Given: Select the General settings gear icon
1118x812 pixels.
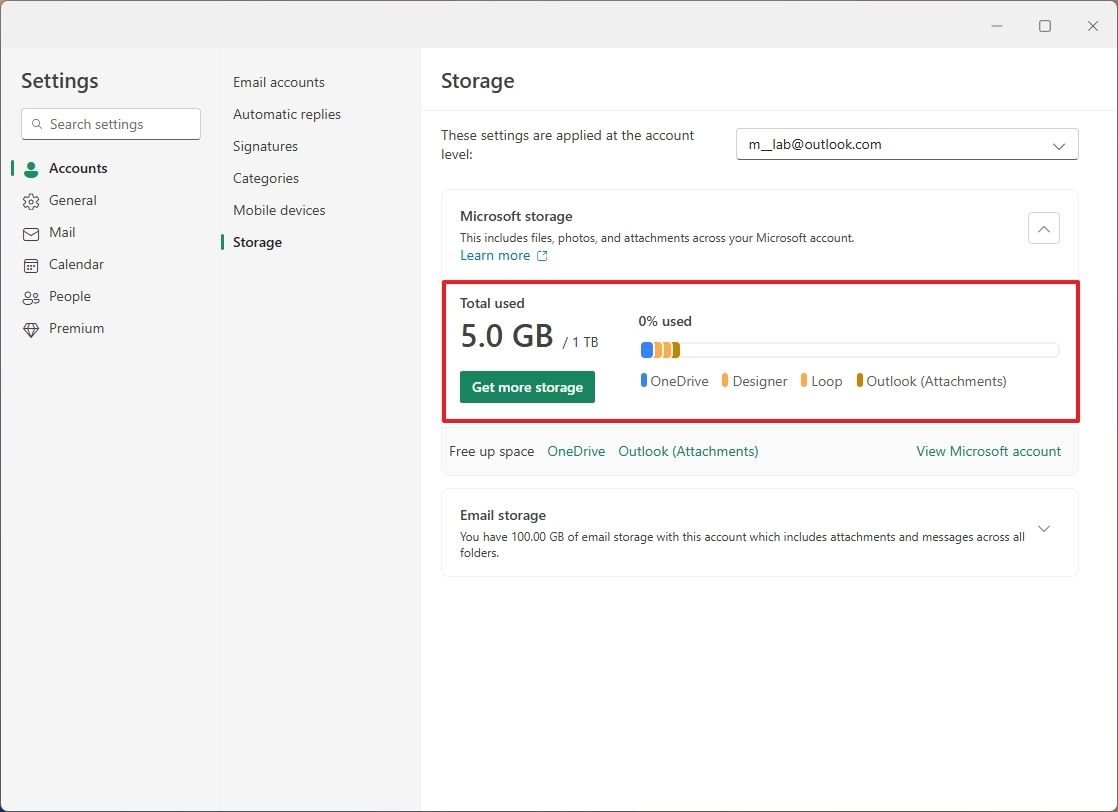Looking at the screenshot, I should click(x=33, y=200).
